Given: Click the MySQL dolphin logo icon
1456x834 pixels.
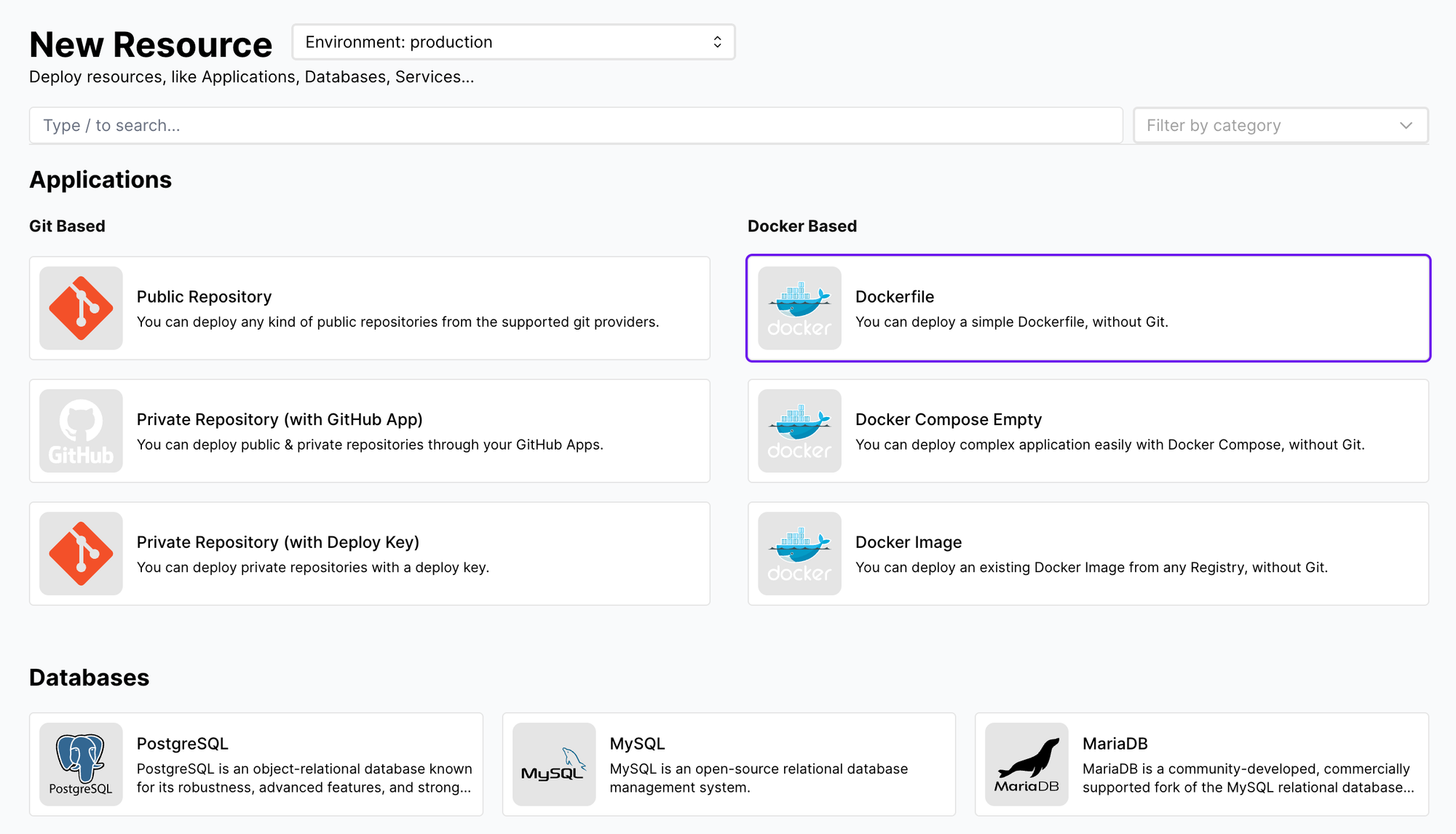Looking at the screenshot, I should 554,764.
